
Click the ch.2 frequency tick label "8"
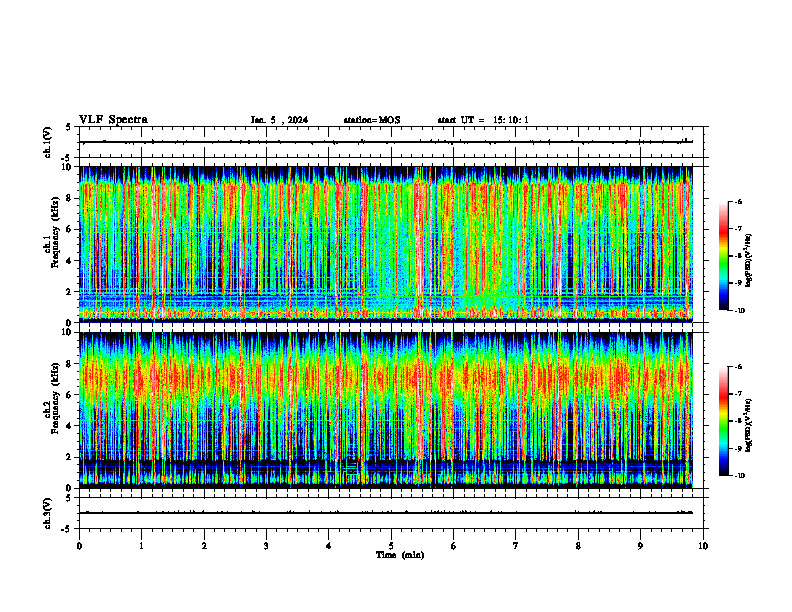coord(70,364)
